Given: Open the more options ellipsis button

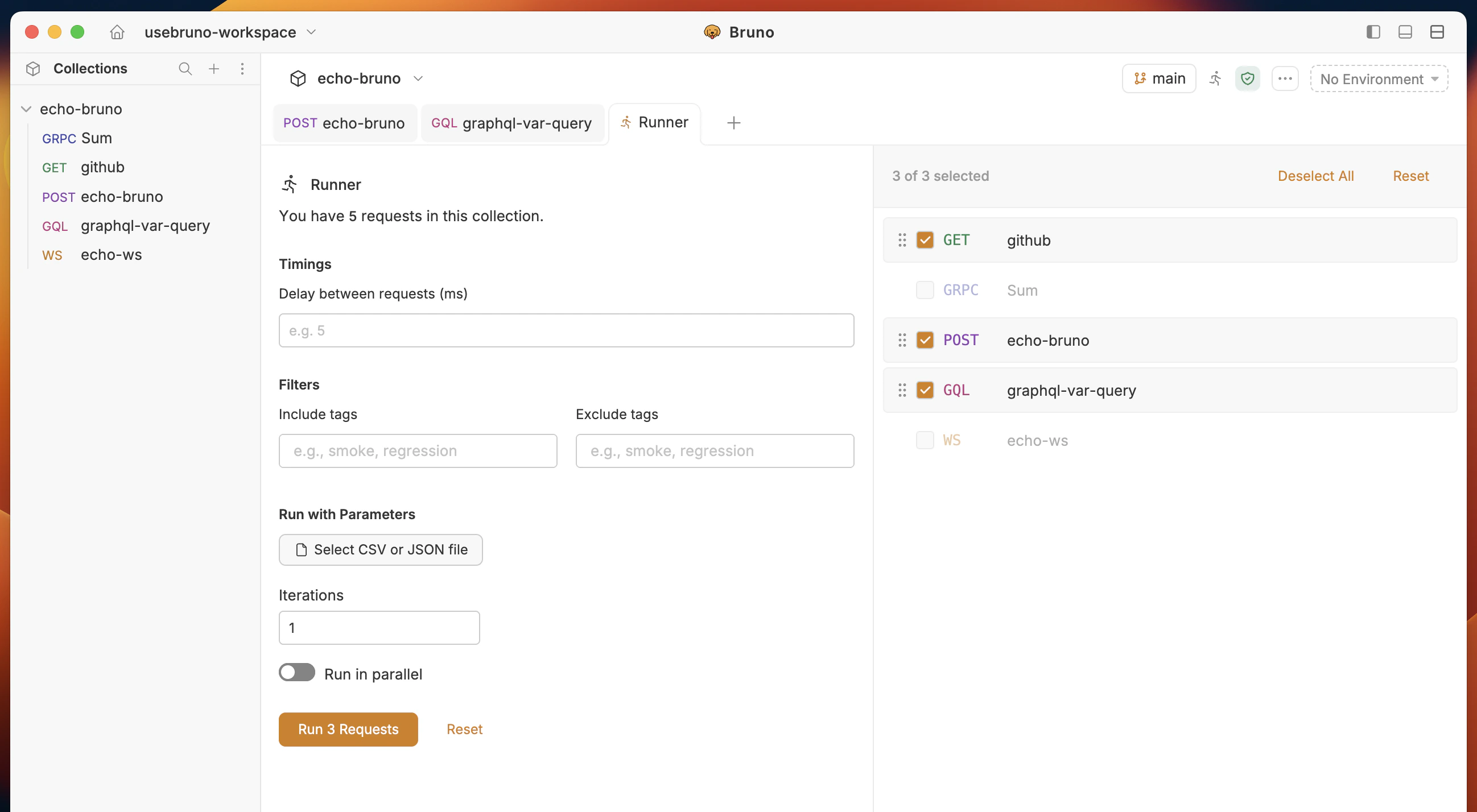Looking at the screenshot, I should 1285,78.
